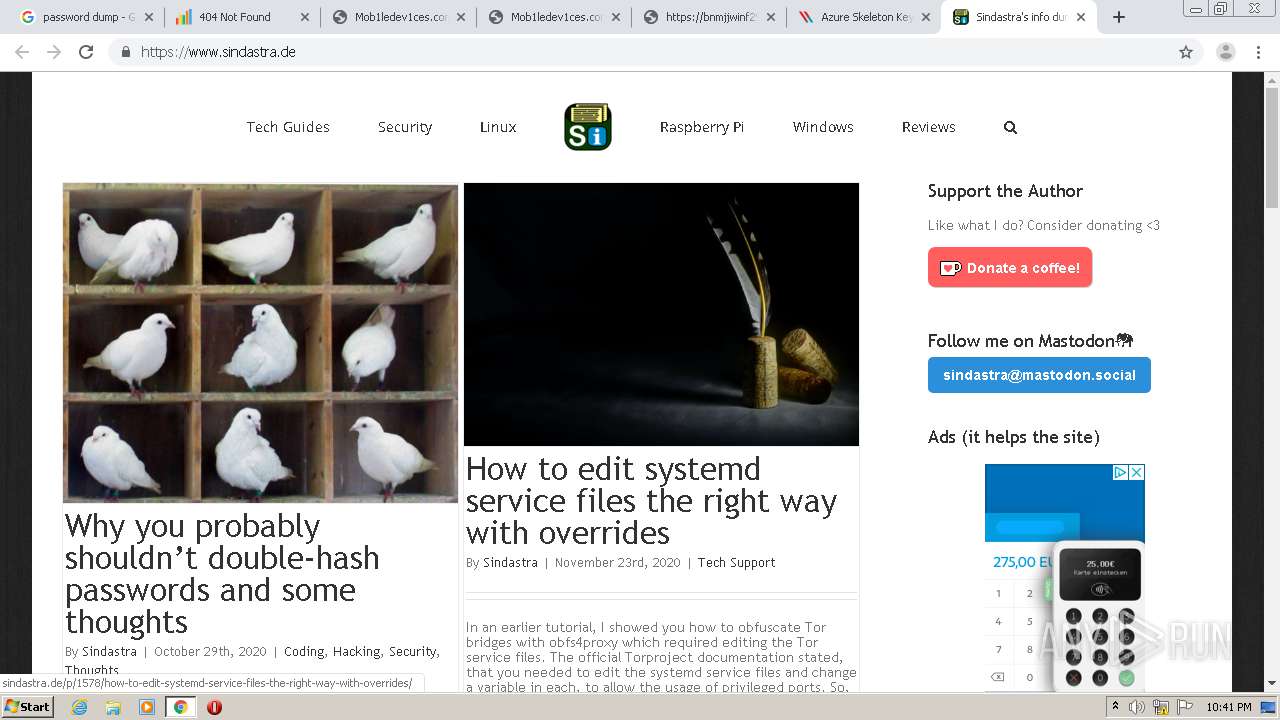Click the Donate a coffee button
1280x720 pixels.
[1010, 267]
